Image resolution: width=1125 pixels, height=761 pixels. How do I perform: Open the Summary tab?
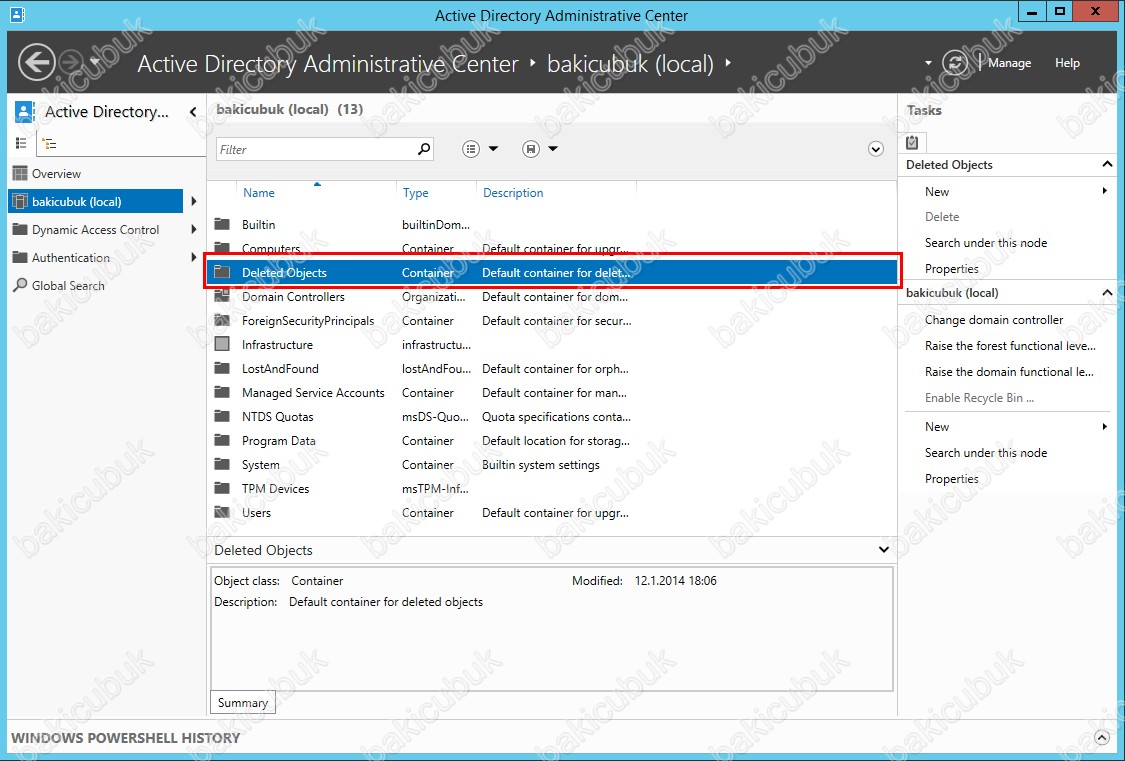[x=243, y=703]
